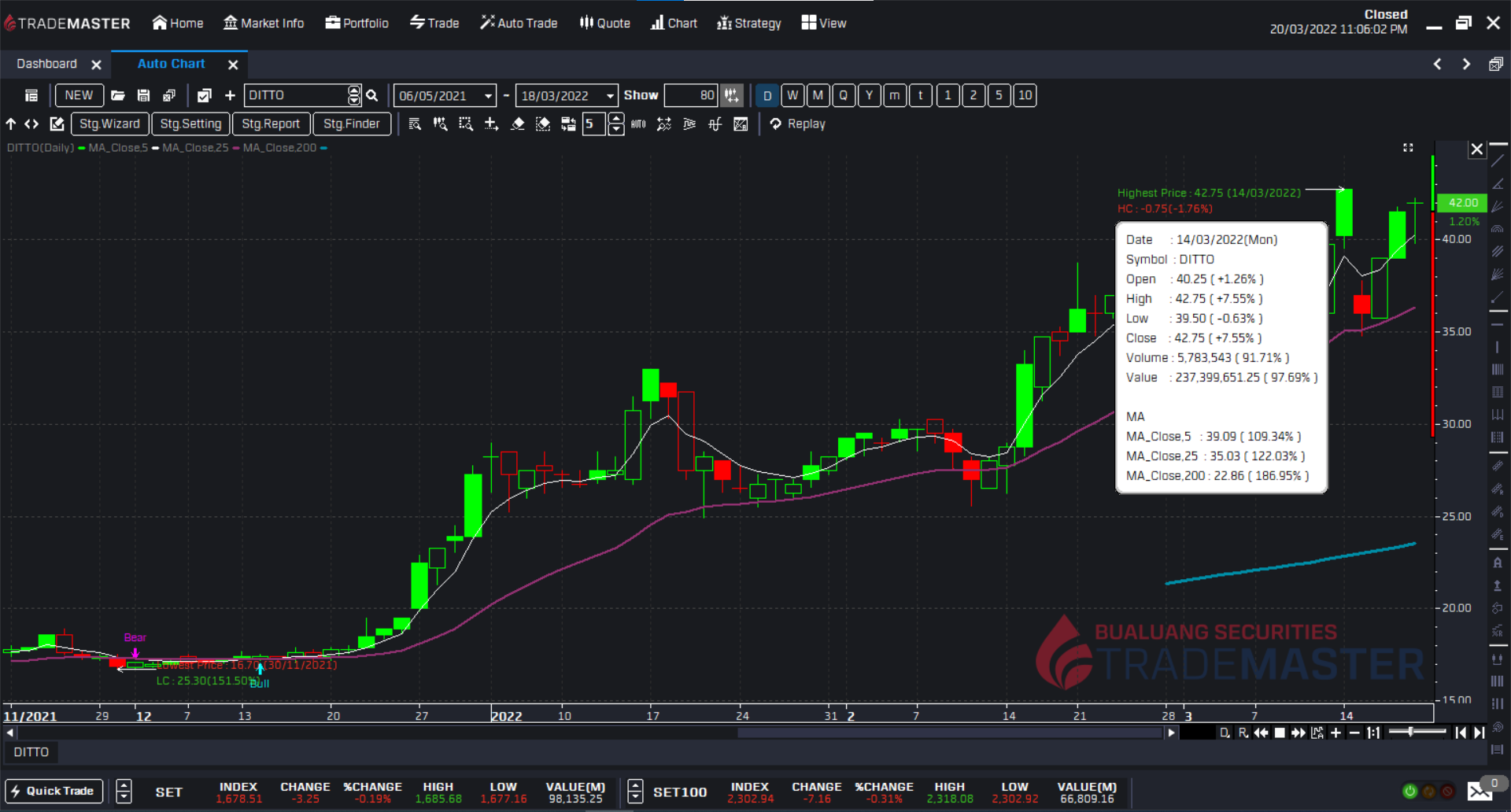Click the green power status icon
Image resolution: width=1511 pixels, height=812 pixels.
[x=1410, y=791]
